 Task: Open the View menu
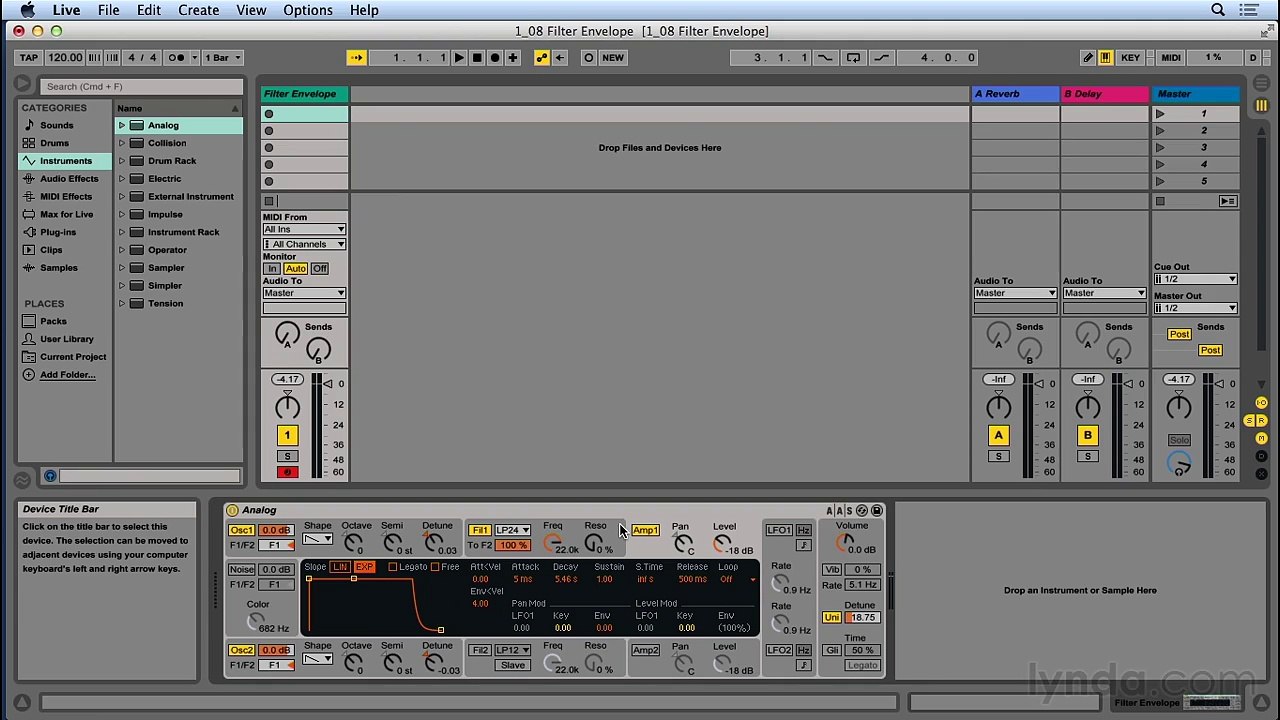251,10
